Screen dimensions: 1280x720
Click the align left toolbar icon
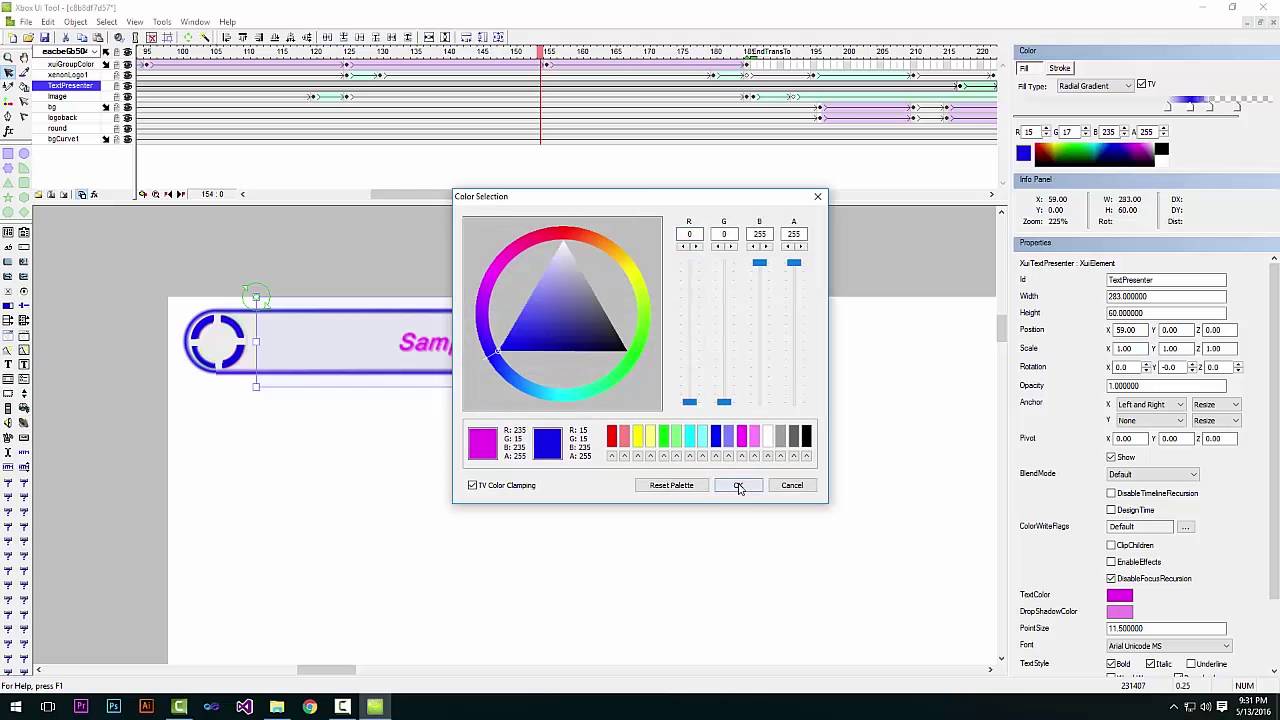(226, 38)
